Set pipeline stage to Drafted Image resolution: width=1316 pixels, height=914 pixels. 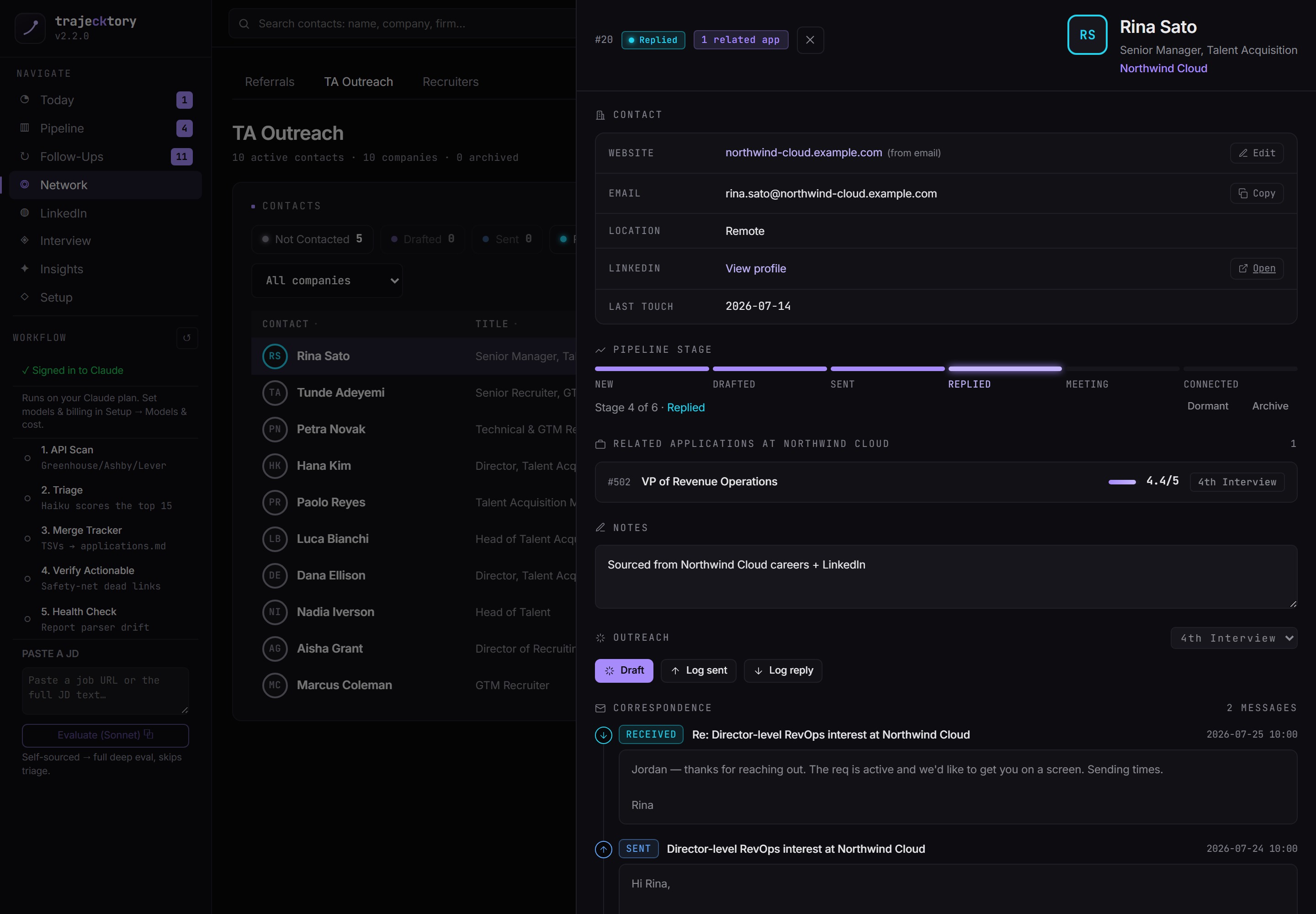(769, 378)
